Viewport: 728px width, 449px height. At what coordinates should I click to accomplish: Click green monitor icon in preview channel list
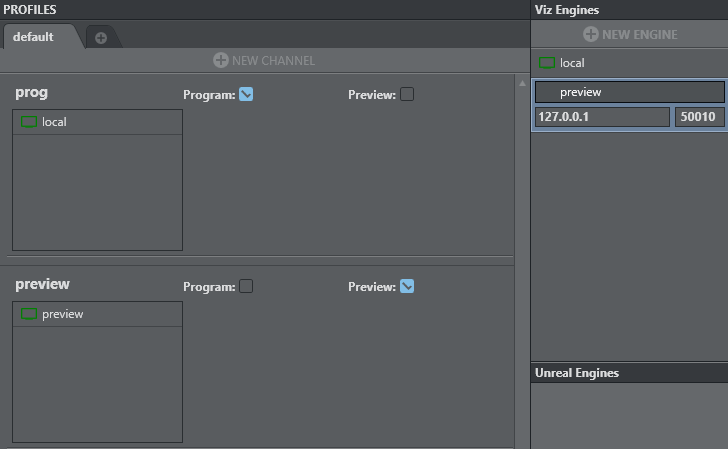[x=29, y=314]
